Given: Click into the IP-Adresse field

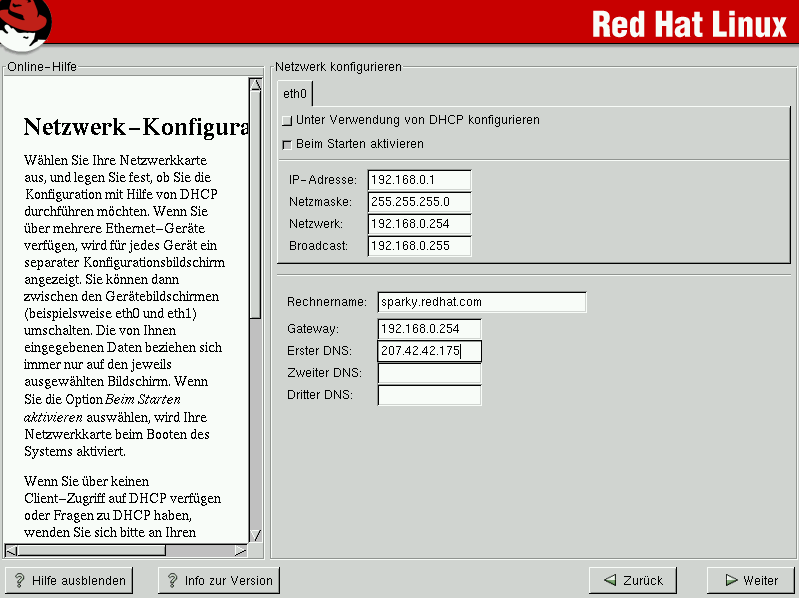Looking at the screenshot, I should point(418,180).
